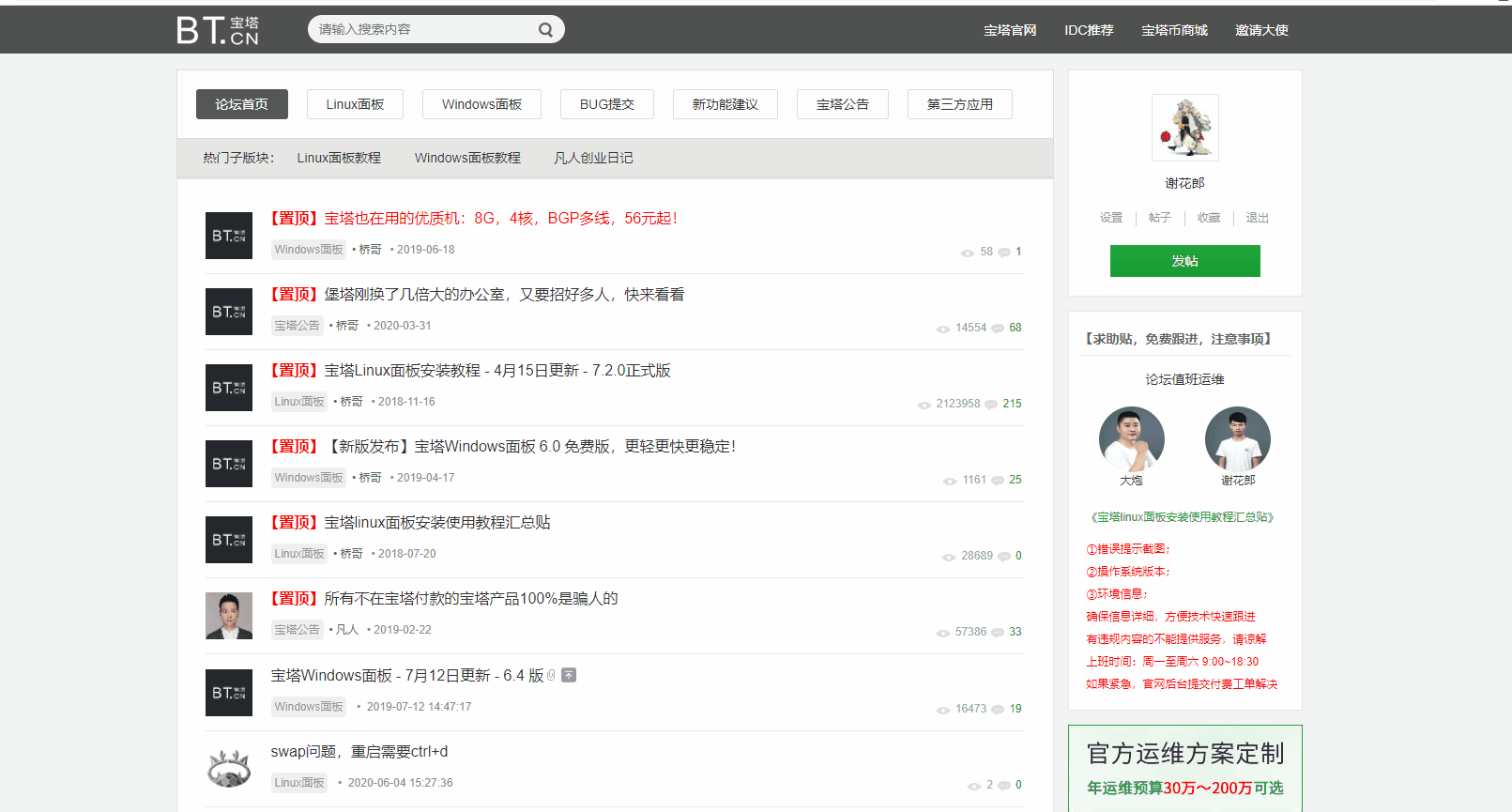1512x812 pixels.
Task: Open IDC推荐 in top navigation
Action: pos(1089,30)
